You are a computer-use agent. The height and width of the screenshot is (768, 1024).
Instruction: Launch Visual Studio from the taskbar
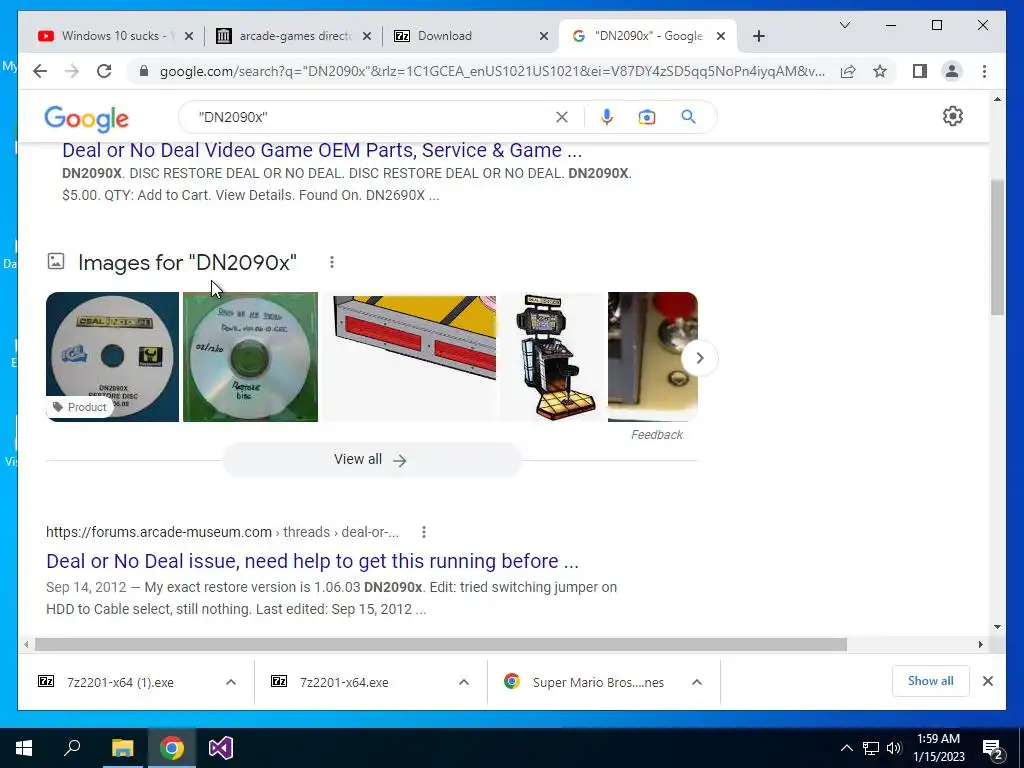(x=221, y=748)
